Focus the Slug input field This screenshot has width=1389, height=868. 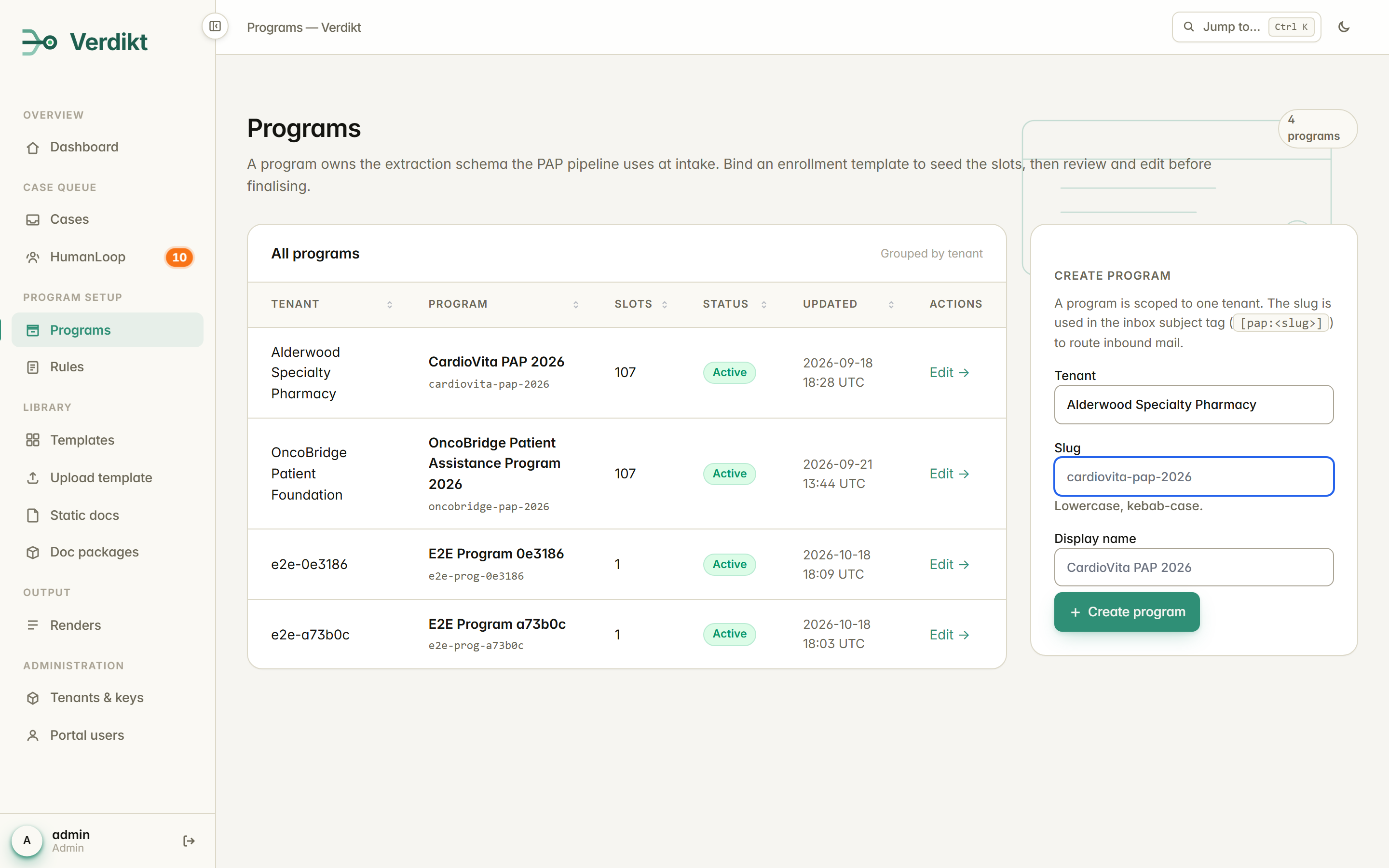1194,476
